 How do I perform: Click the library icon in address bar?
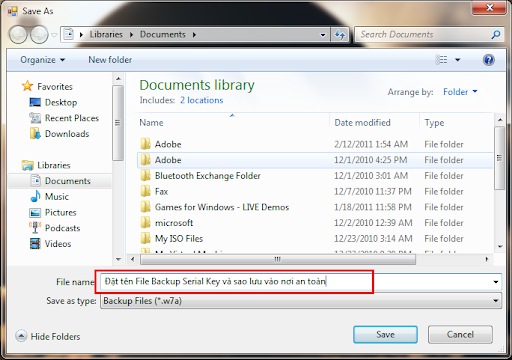tap(69, 34)
